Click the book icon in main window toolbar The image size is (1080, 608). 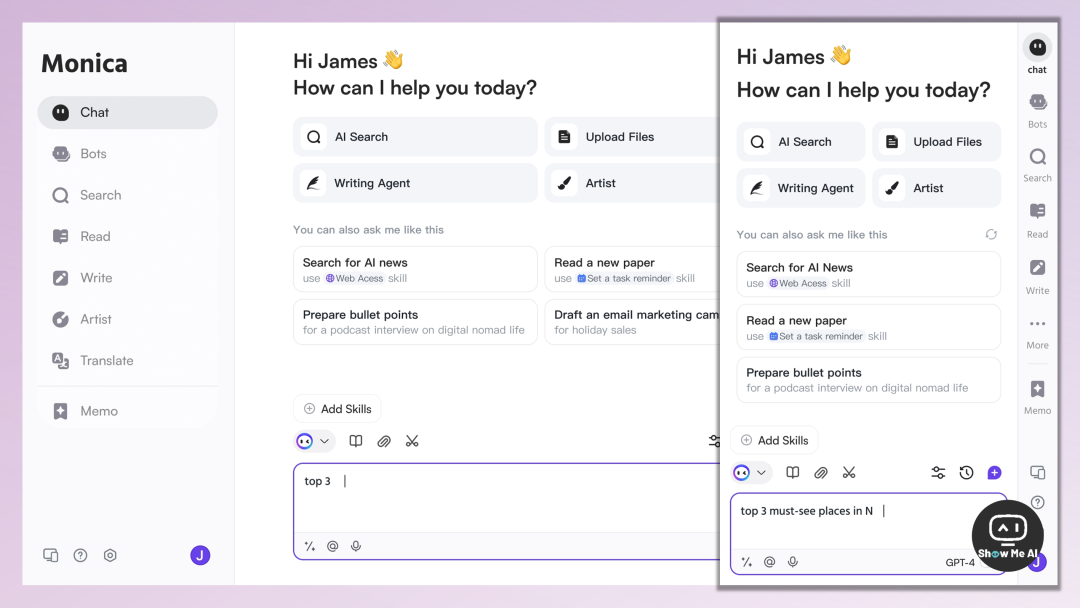tap(355, 441)
